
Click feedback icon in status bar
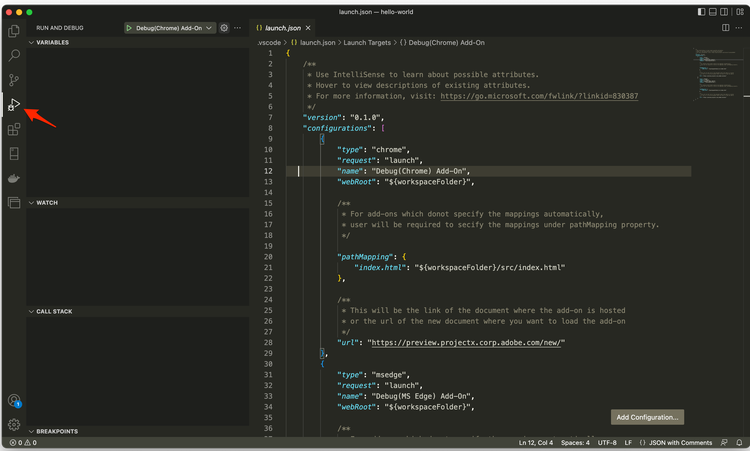point(724,443)
